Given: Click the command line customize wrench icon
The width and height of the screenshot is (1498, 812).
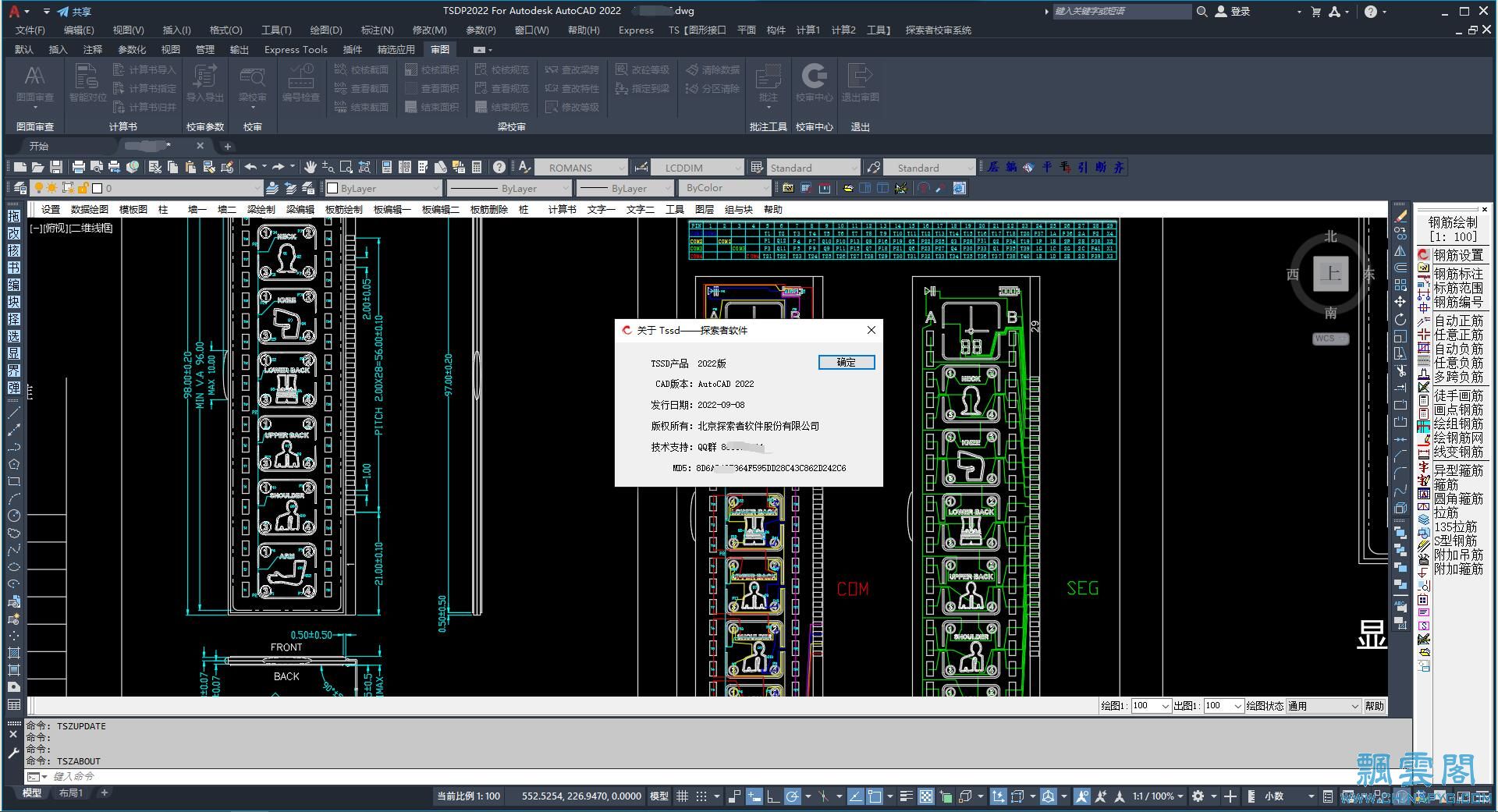Looking at the screenshot, I should [13, 753].
